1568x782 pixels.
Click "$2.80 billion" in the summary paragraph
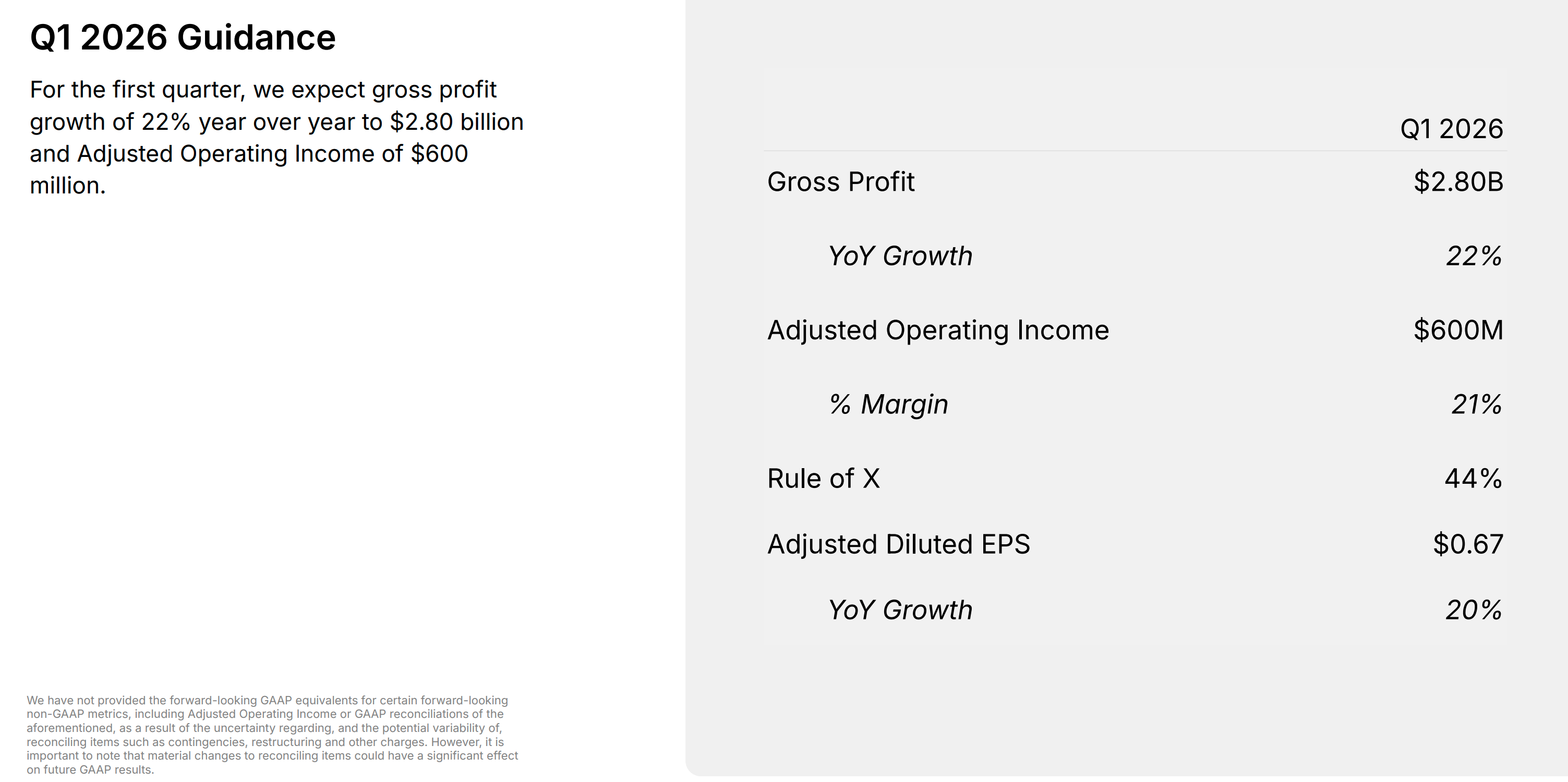coord(456,123)
